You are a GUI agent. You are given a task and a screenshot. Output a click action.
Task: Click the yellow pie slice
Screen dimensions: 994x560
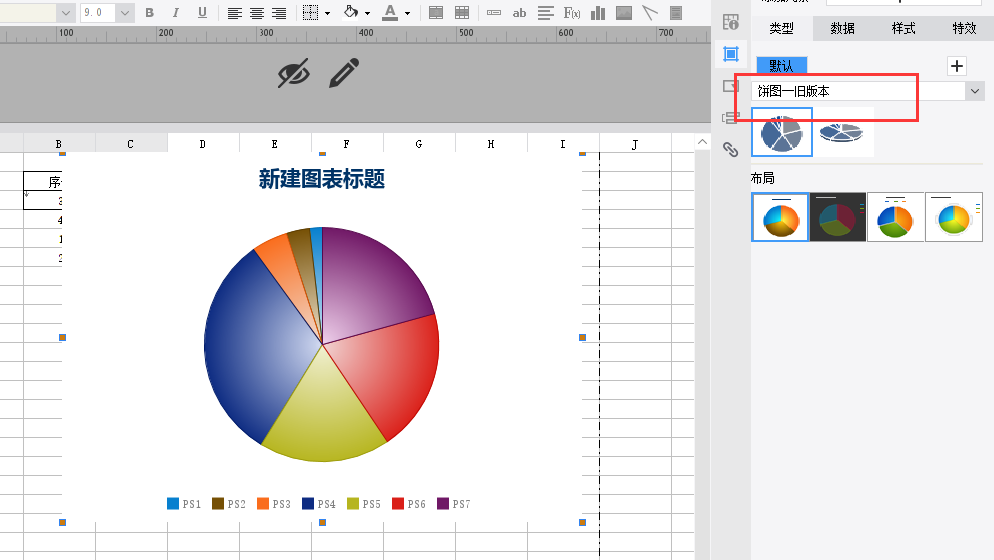pyautogui.click(x=325, y=415)
